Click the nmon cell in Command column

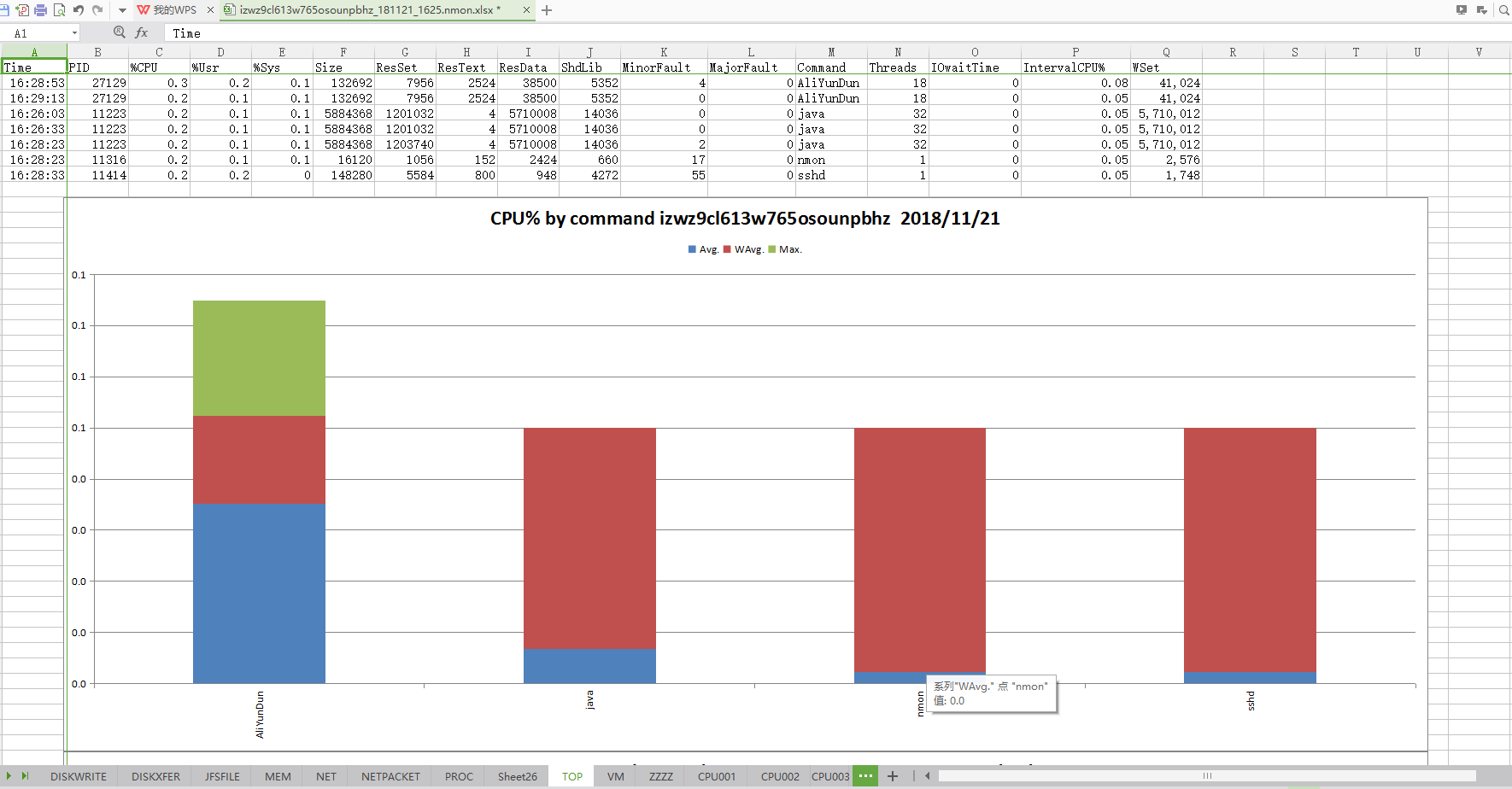[831, 160]
